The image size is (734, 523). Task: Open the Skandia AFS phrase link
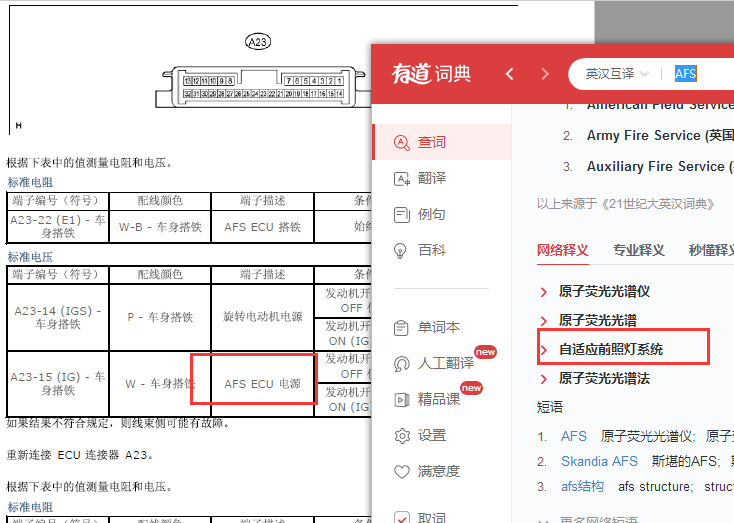(599, 461)
